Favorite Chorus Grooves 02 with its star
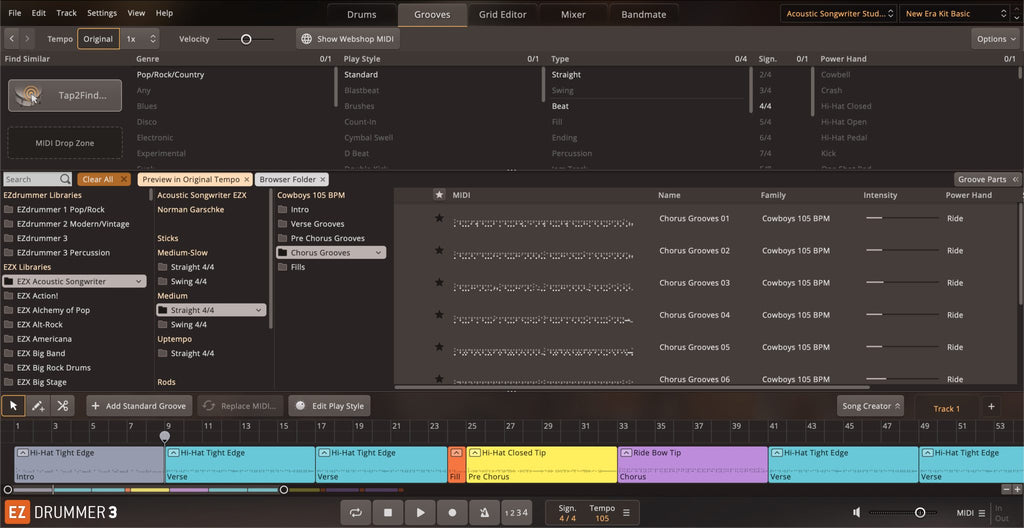 click(440, 250)
